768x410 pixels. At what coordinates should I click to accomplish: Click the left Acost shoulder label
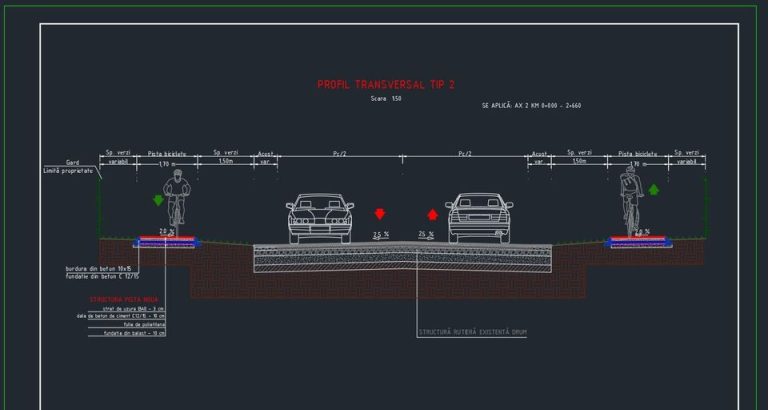pos(265,154)
